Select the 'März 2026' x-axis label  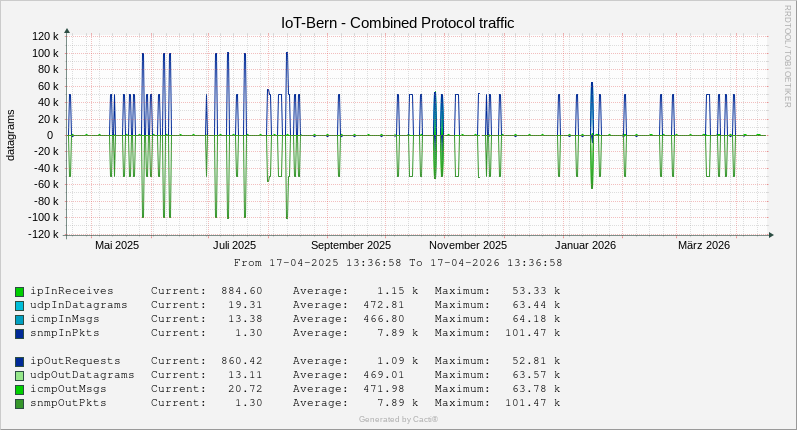tap(703, 245)
